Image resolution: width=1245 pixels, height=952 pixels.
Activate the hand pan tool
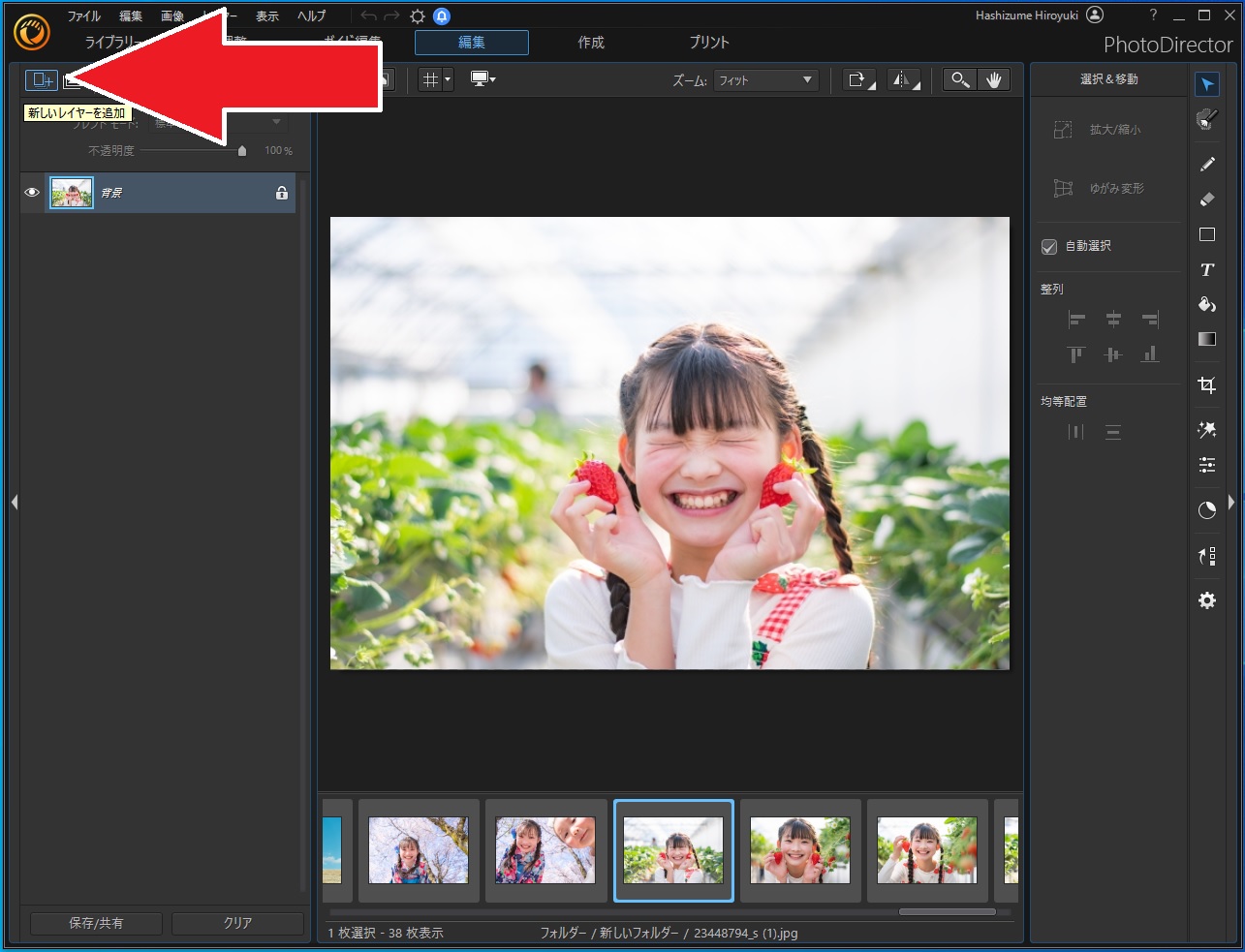pyautogui.click(x=994, y=80)
